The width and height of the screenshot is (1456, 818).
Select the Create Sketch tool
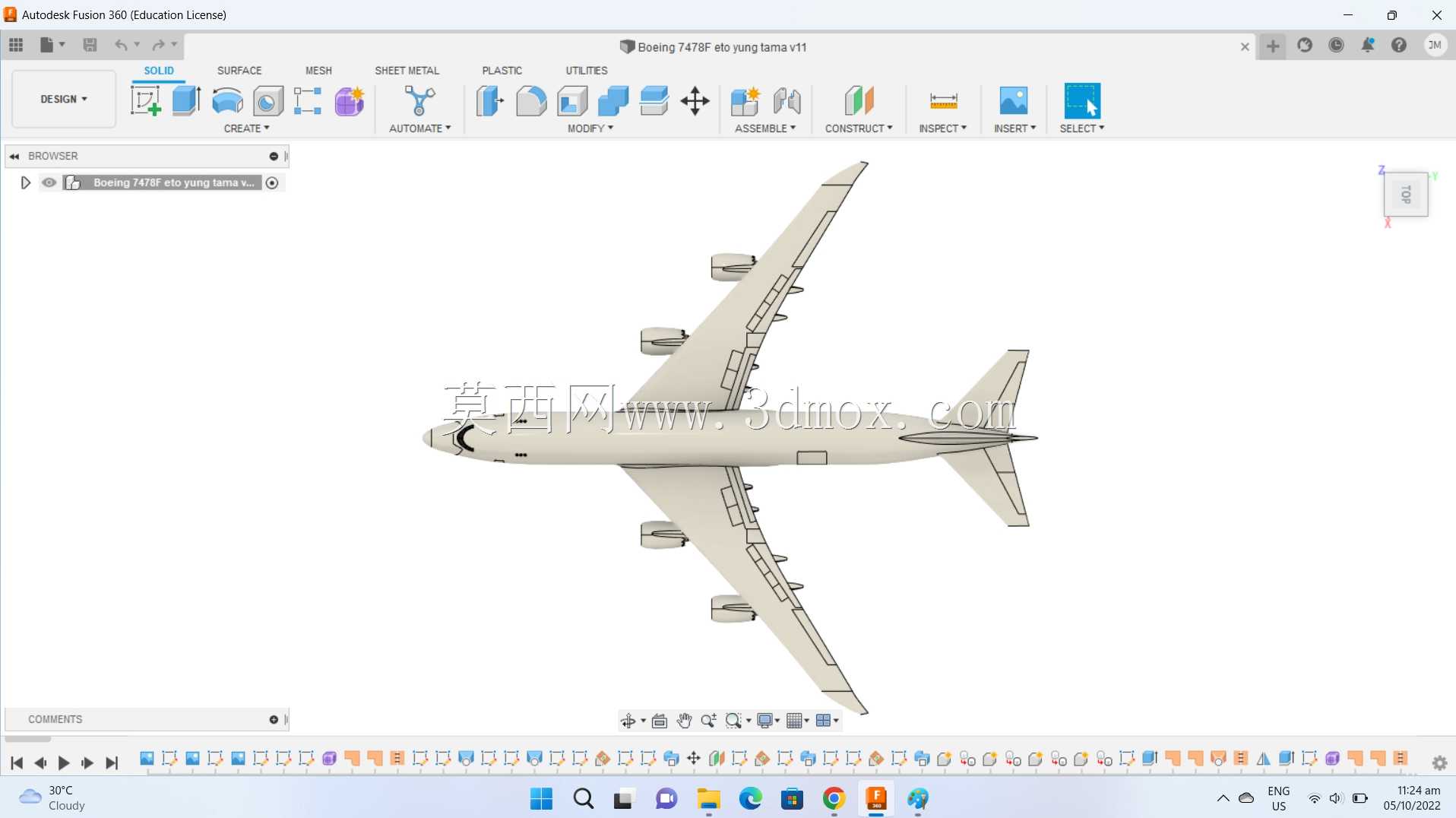145,100
